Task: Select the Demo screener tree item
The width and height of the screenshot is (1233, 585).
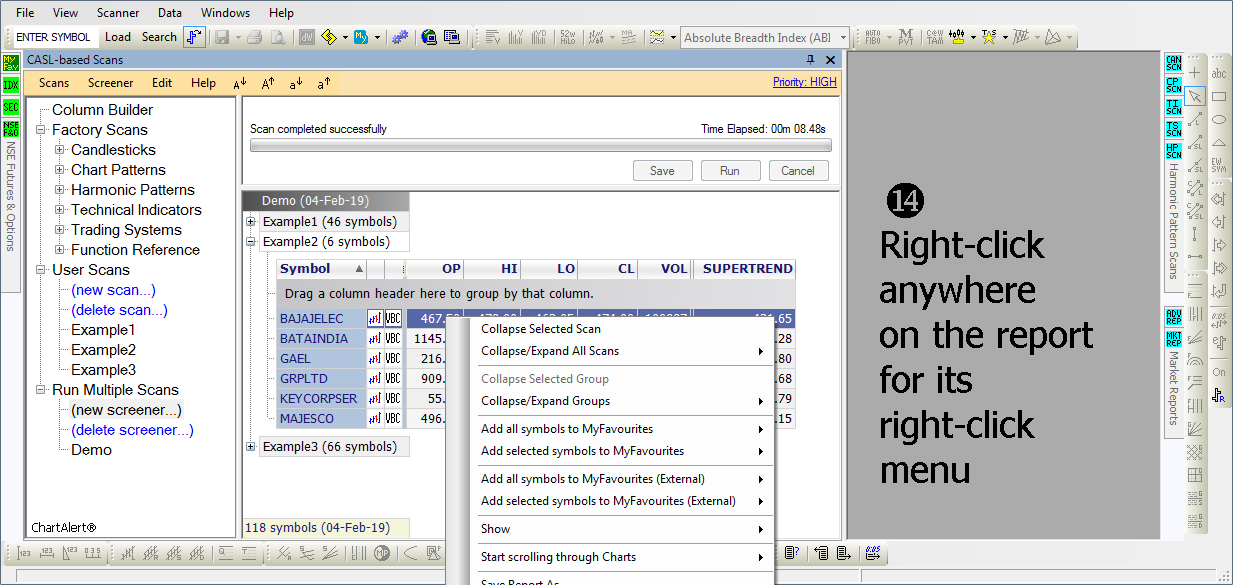Action: click(x=91, y=450)
